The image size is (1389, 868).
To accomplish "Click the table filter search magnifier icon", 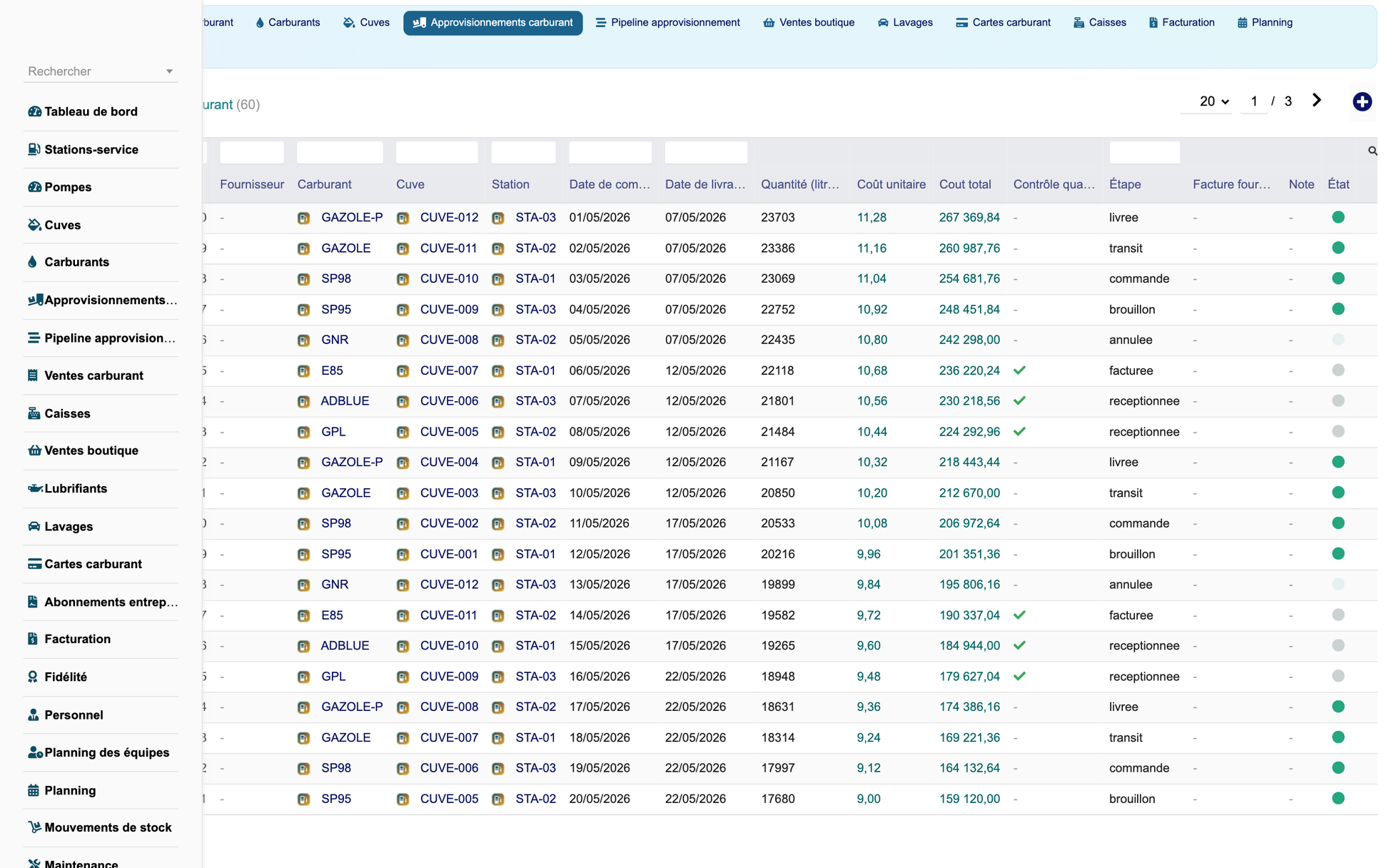I will click(x=1372, y=151).
